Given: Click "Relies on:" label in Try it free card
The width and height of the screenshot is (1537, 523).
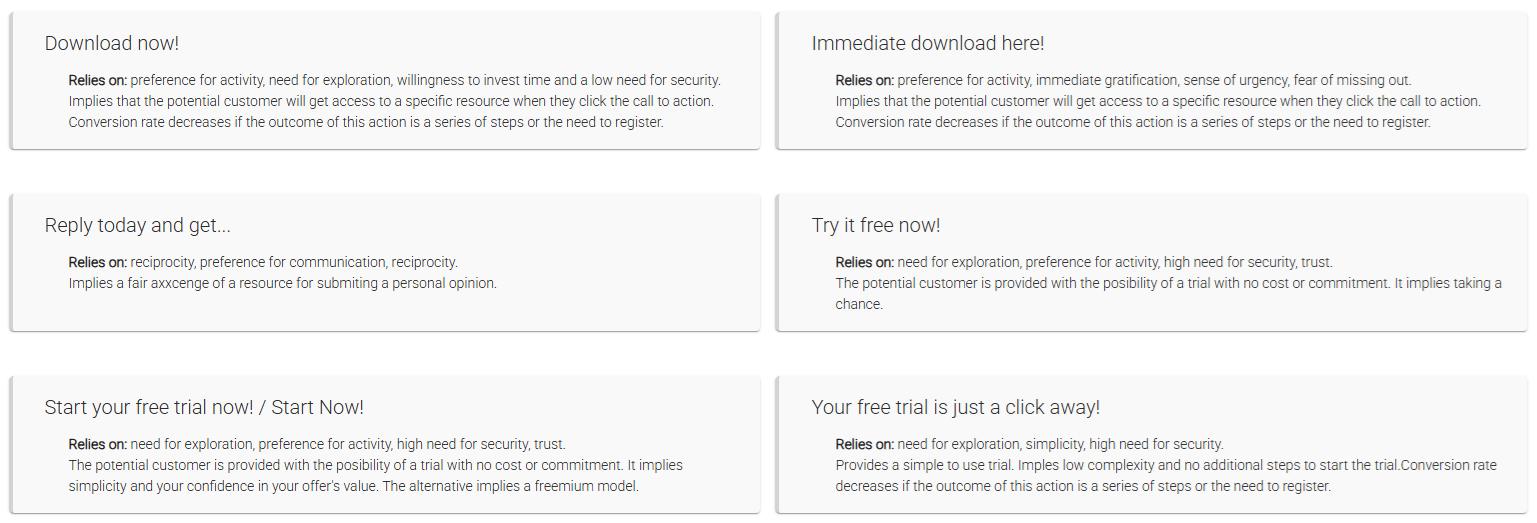Looking at the screenshot, I should (865, 262).
